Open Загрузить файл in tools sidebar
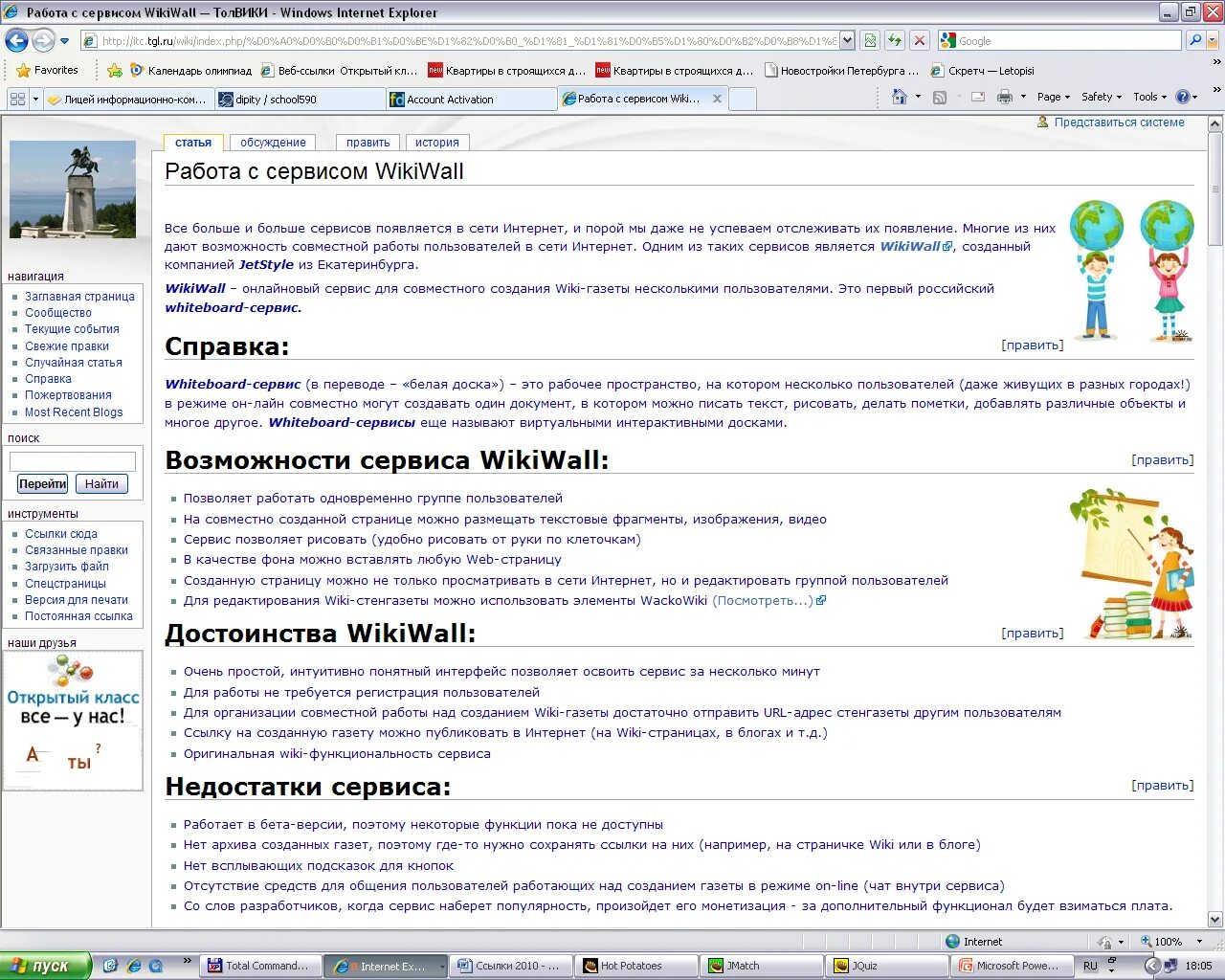The image size is (1225, 980). pyautogui.click(x=67, y=567)
